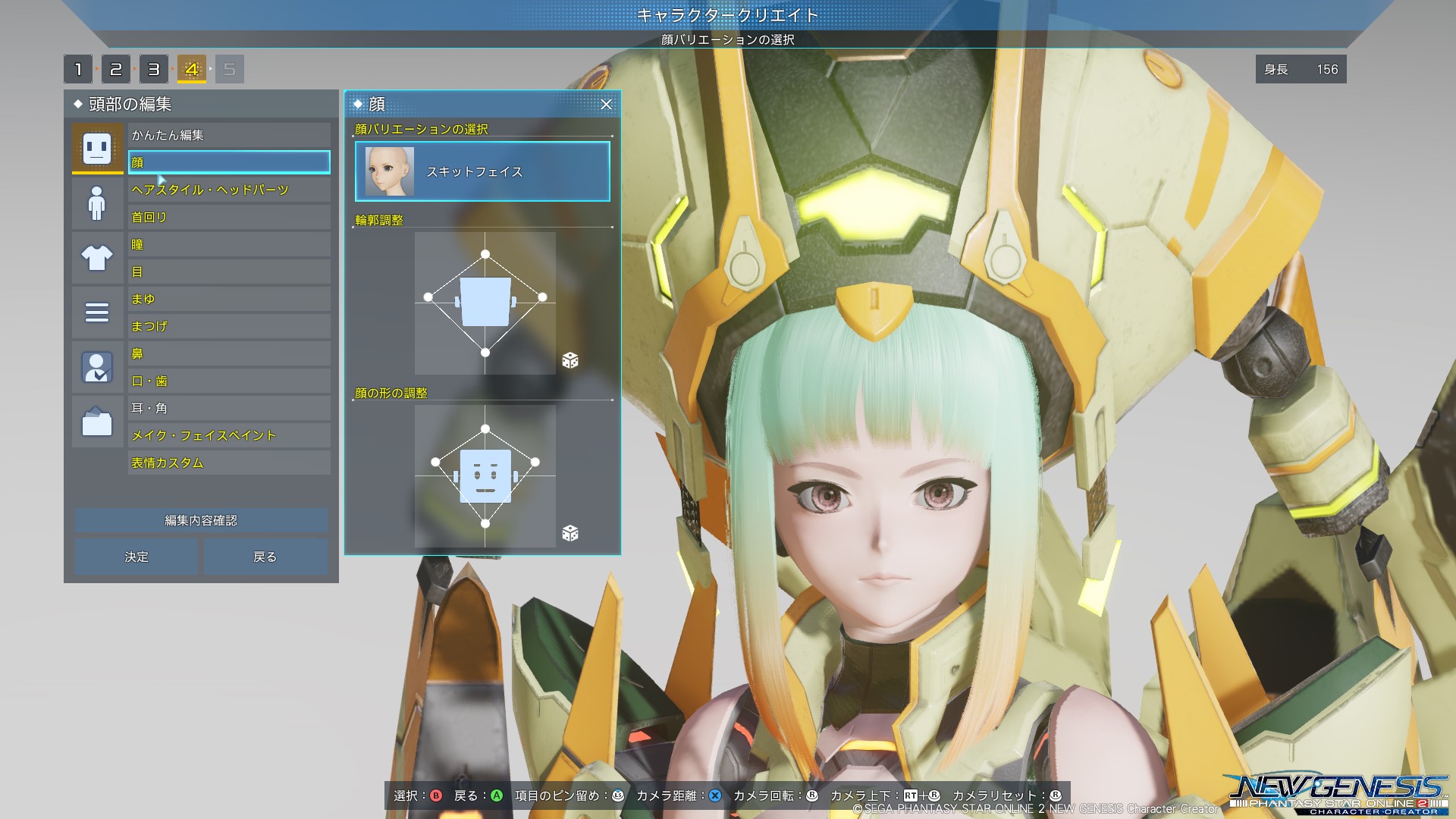Randomize face shape with lower dice icon
The image size is (1456, 819).
pos(570,533)
